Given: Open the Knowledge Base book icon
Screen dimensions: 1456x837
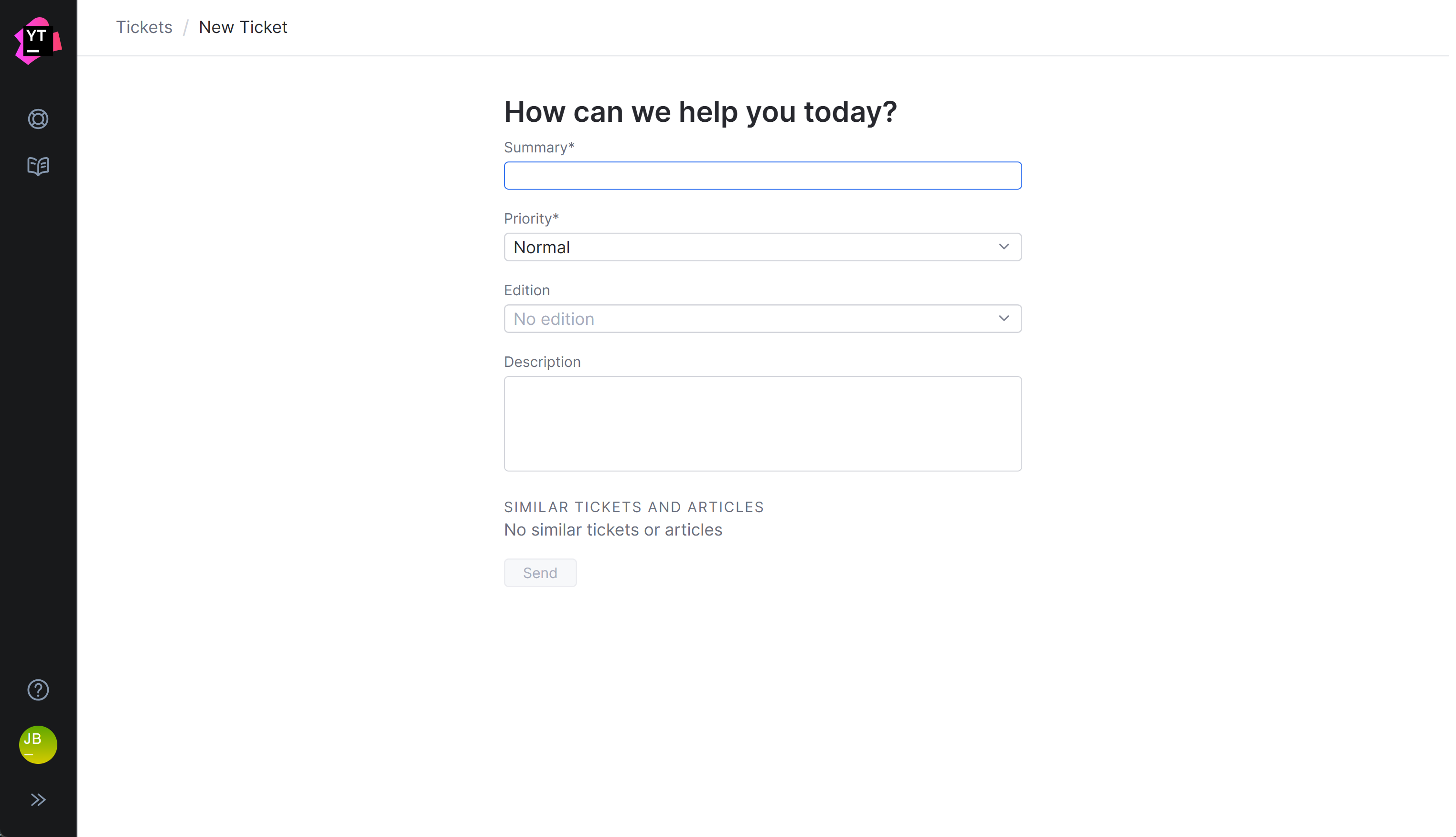Looking at the screenshot, I should click(37, 166).
